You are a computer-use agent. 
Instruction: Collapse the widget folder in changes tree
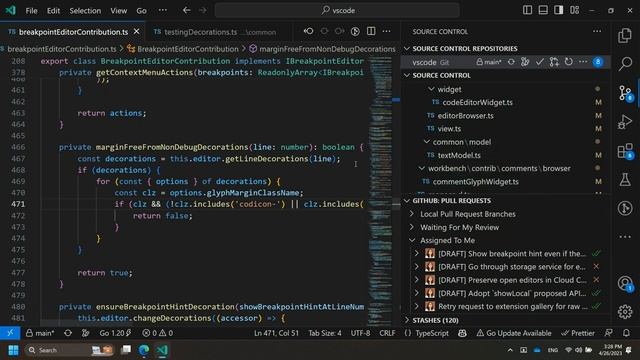pos(449,89)
